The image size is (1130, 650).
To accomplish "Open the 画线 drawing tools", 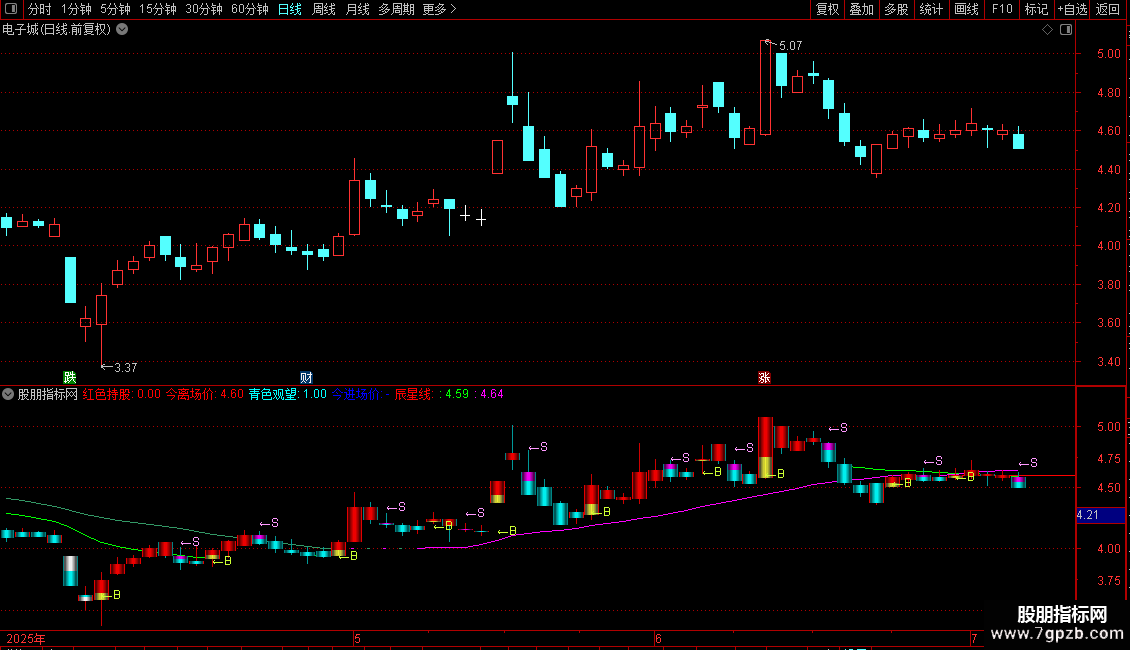I will point(966,9).
